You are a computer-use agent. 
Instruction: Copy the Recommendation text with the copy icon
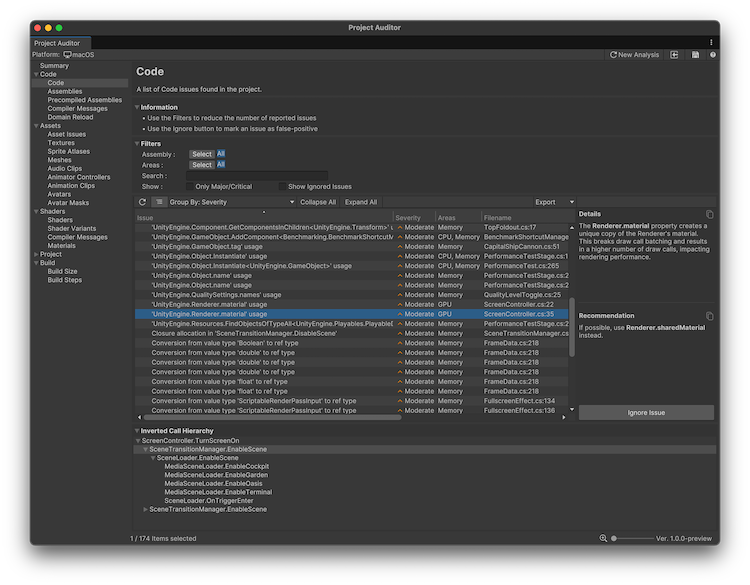[x=709, y=316]
